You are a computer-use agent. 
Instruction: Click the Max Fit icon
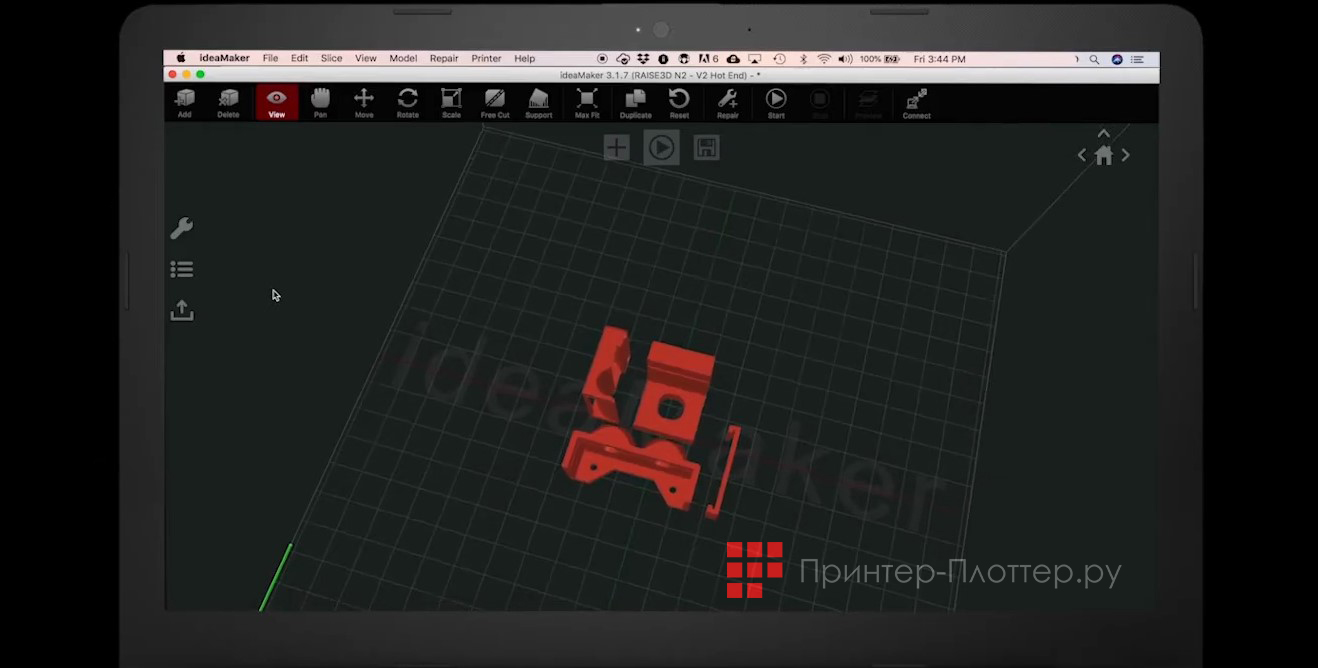pos(587,103)
